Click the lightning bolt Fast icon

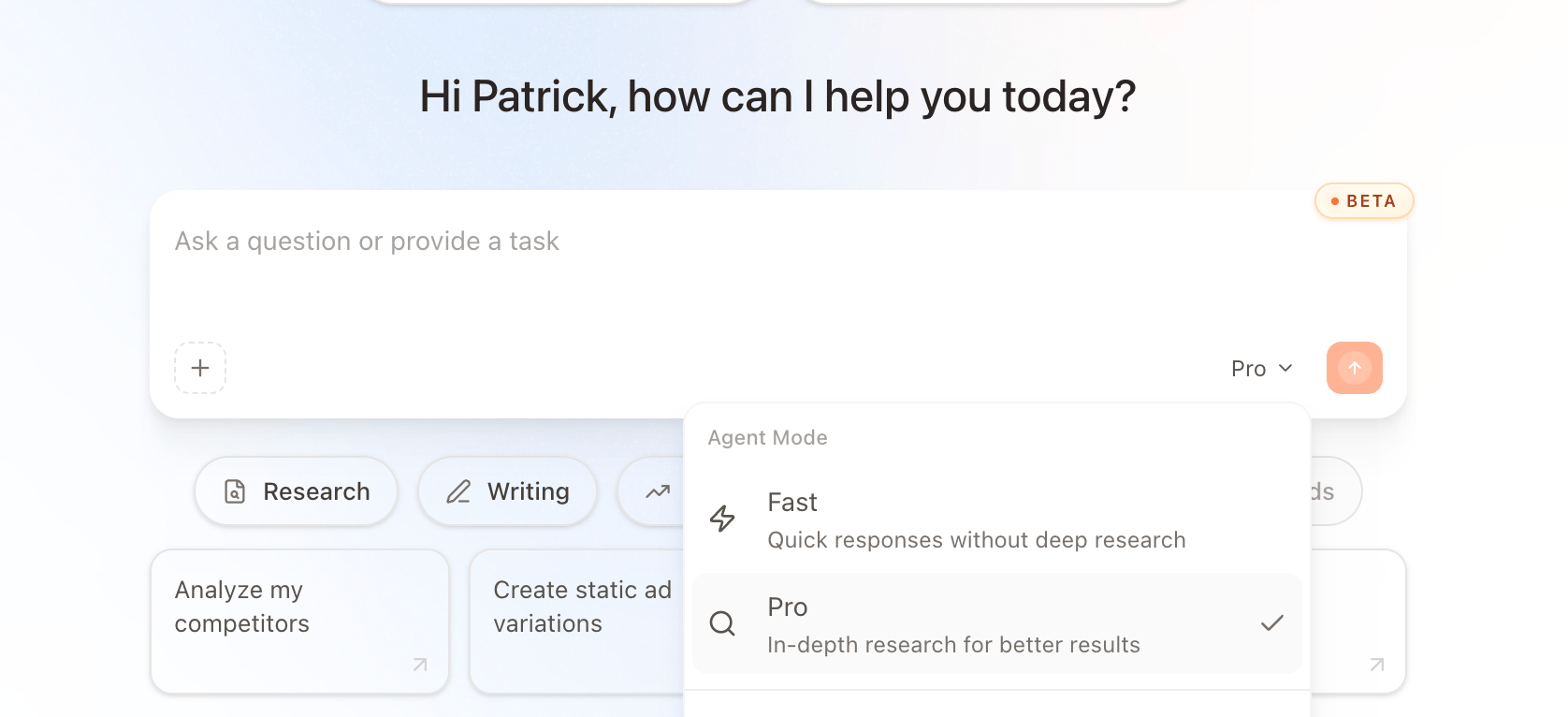(722, 519)
